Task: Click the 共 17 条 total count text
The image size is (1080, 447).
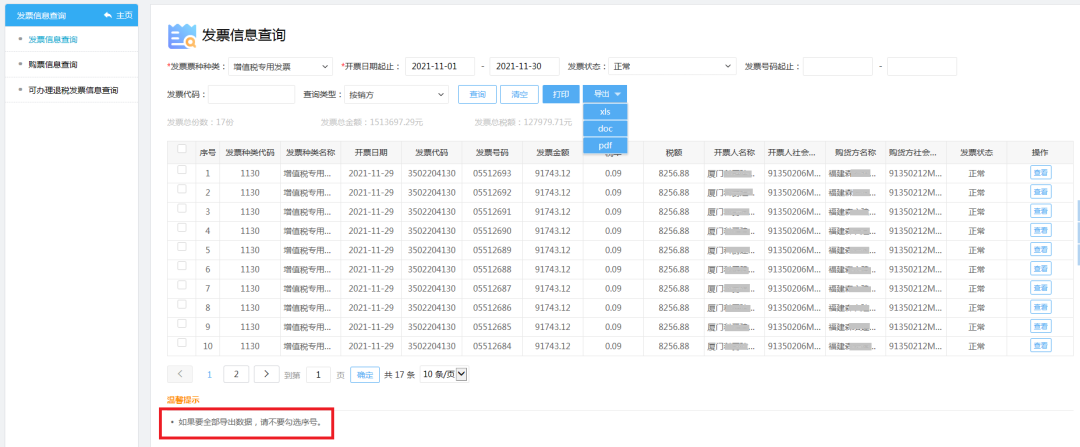Action: [399, 375]
